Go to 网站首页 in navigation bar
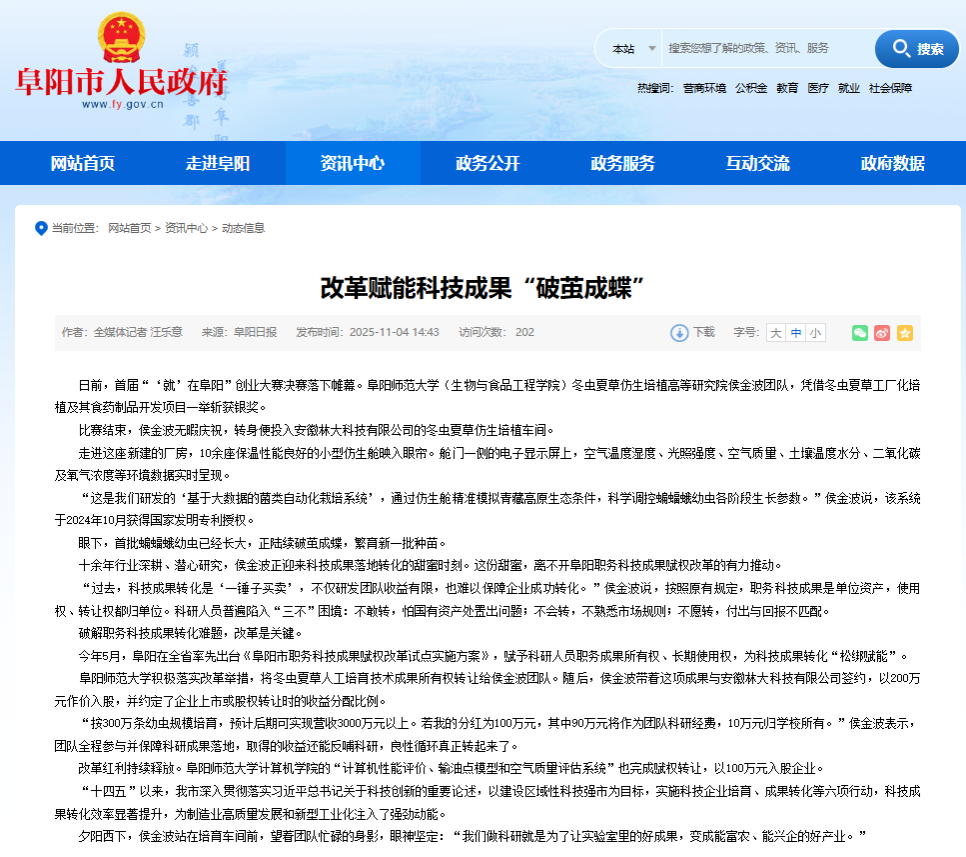Viewport: 966px width, 857px height. coord(83,163)
